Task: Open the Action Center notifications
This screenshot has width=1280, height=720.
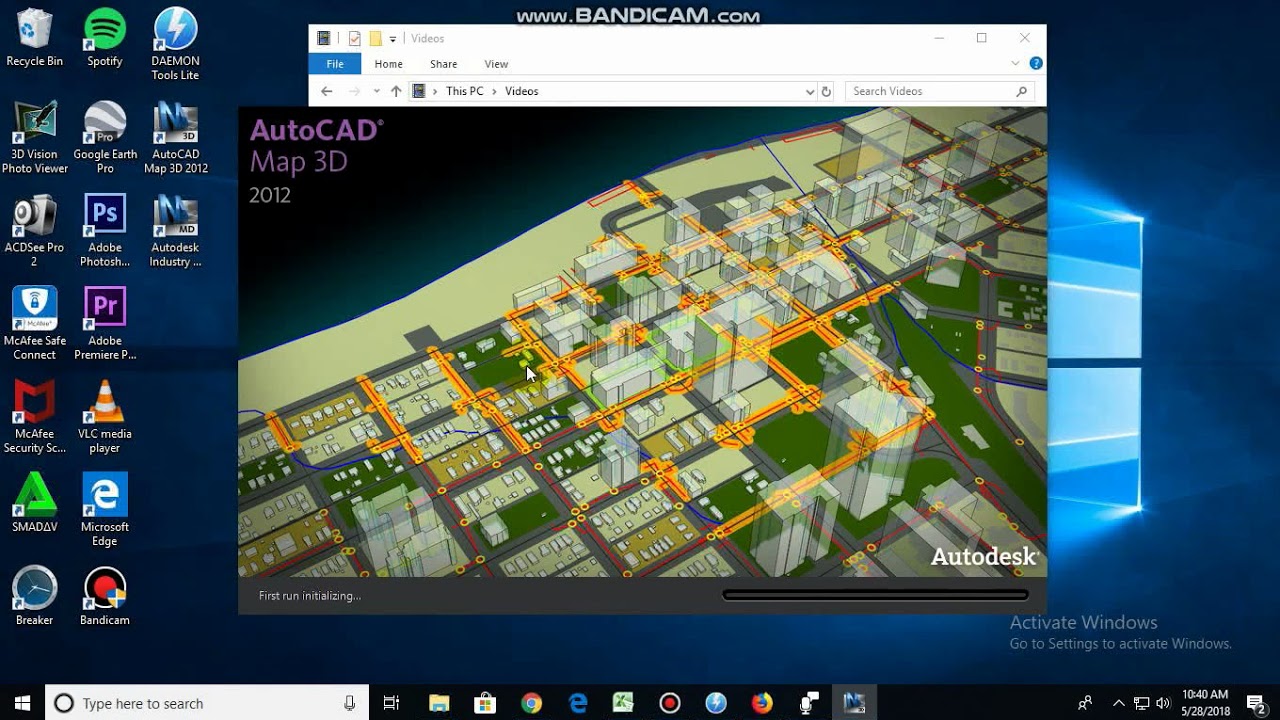Action: (x=1257, y=703)
